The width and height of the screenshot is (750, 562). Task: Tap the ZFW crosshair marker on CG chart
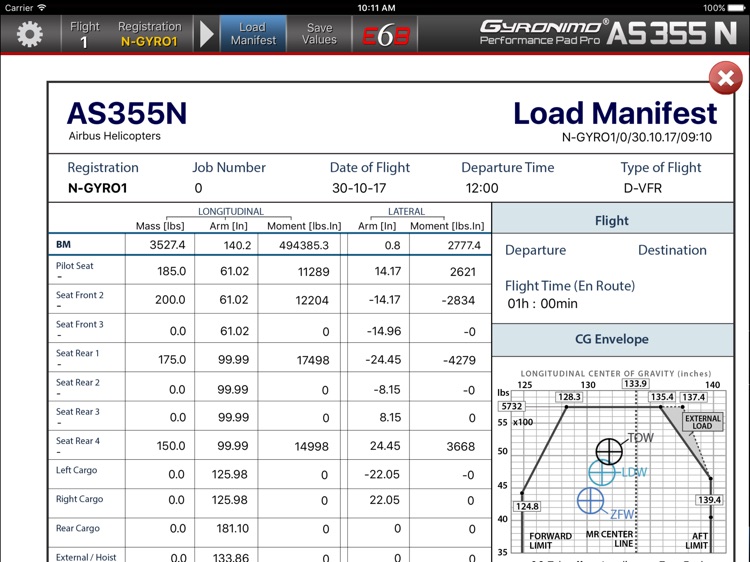point(590,501)
